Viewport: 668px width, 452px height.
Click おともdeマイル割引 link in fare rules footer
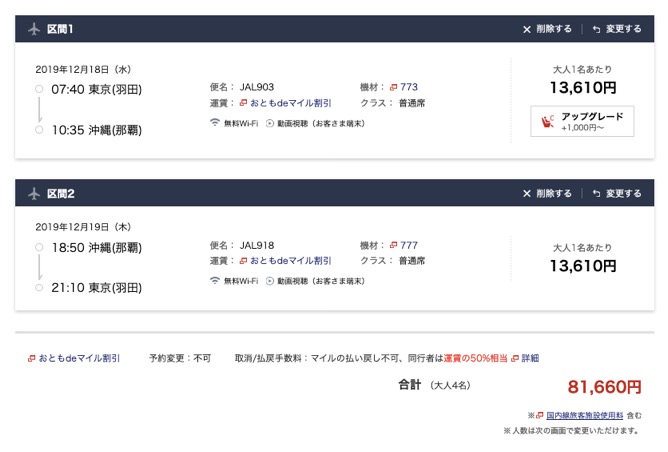(78, 357)
